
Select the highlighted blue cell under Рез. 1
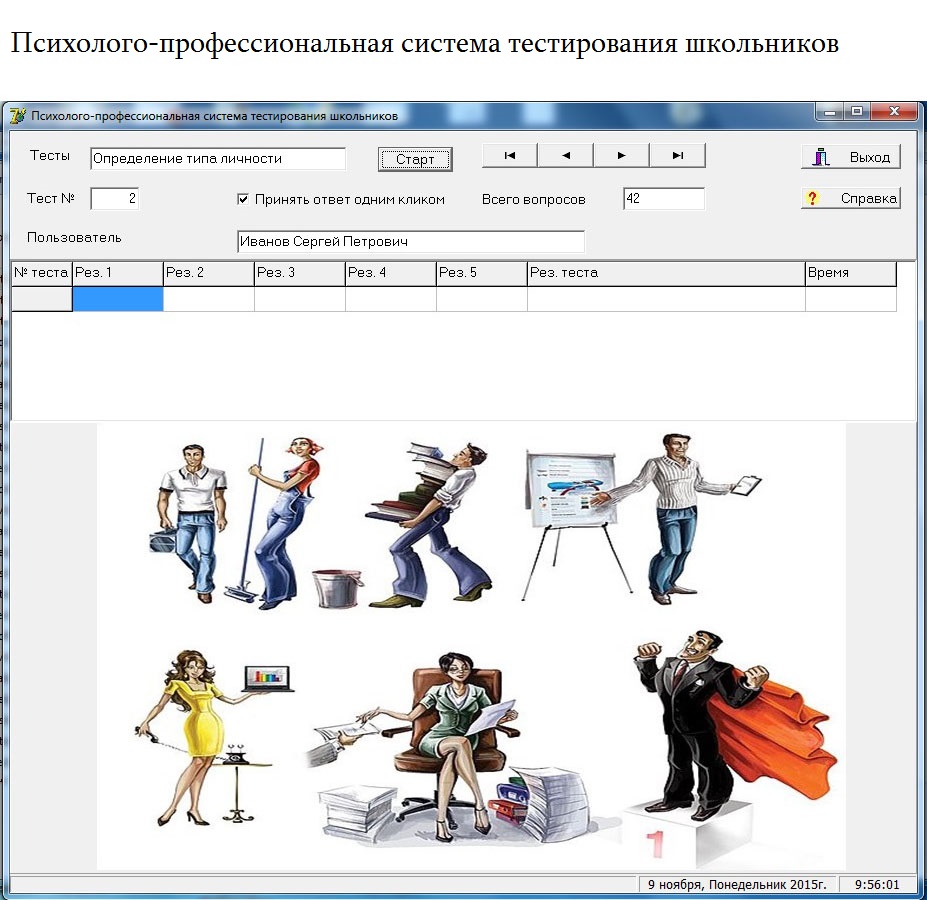(118, 299)
